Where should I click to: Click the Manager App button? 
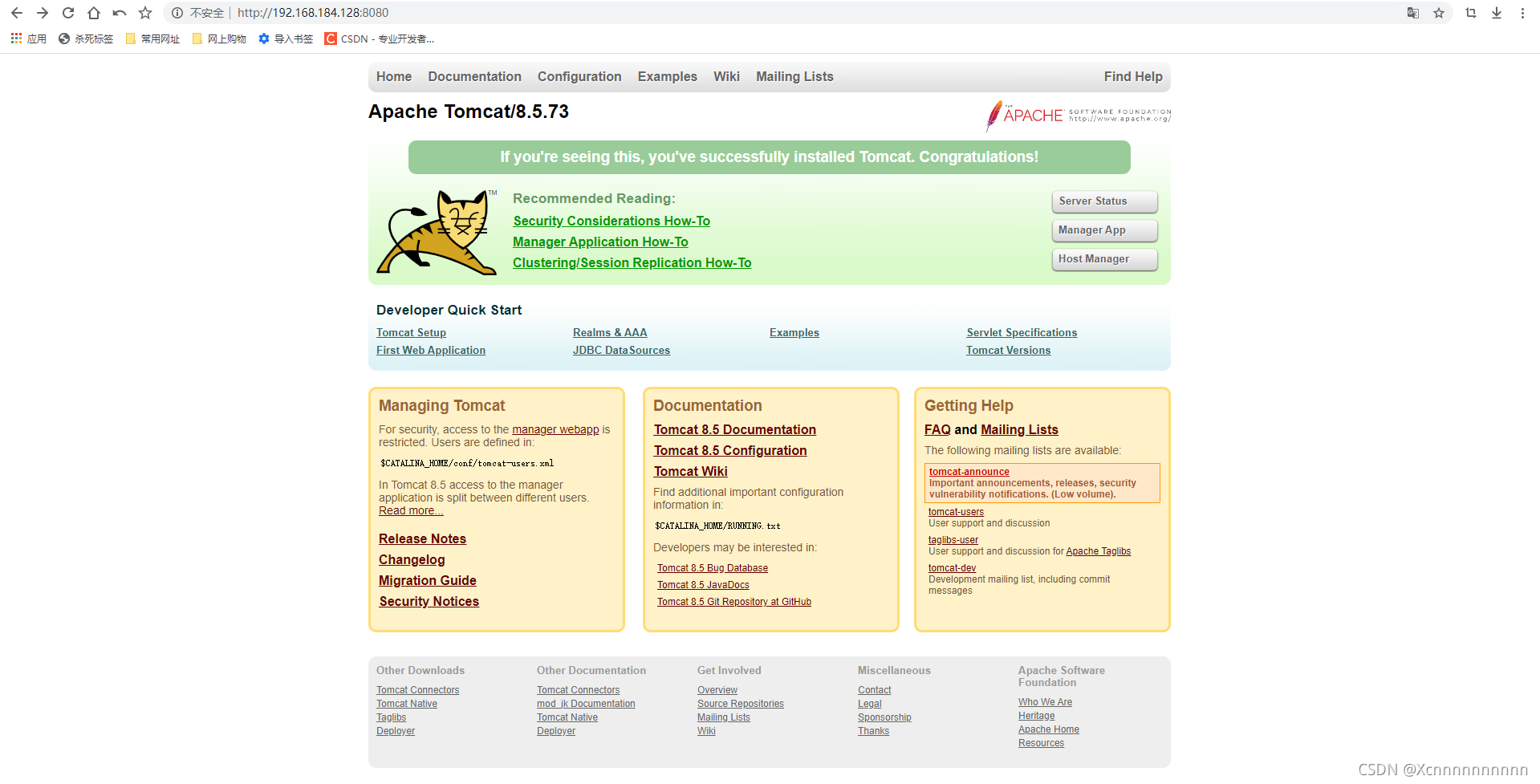pyautogui.click(x=1104, y=230)
